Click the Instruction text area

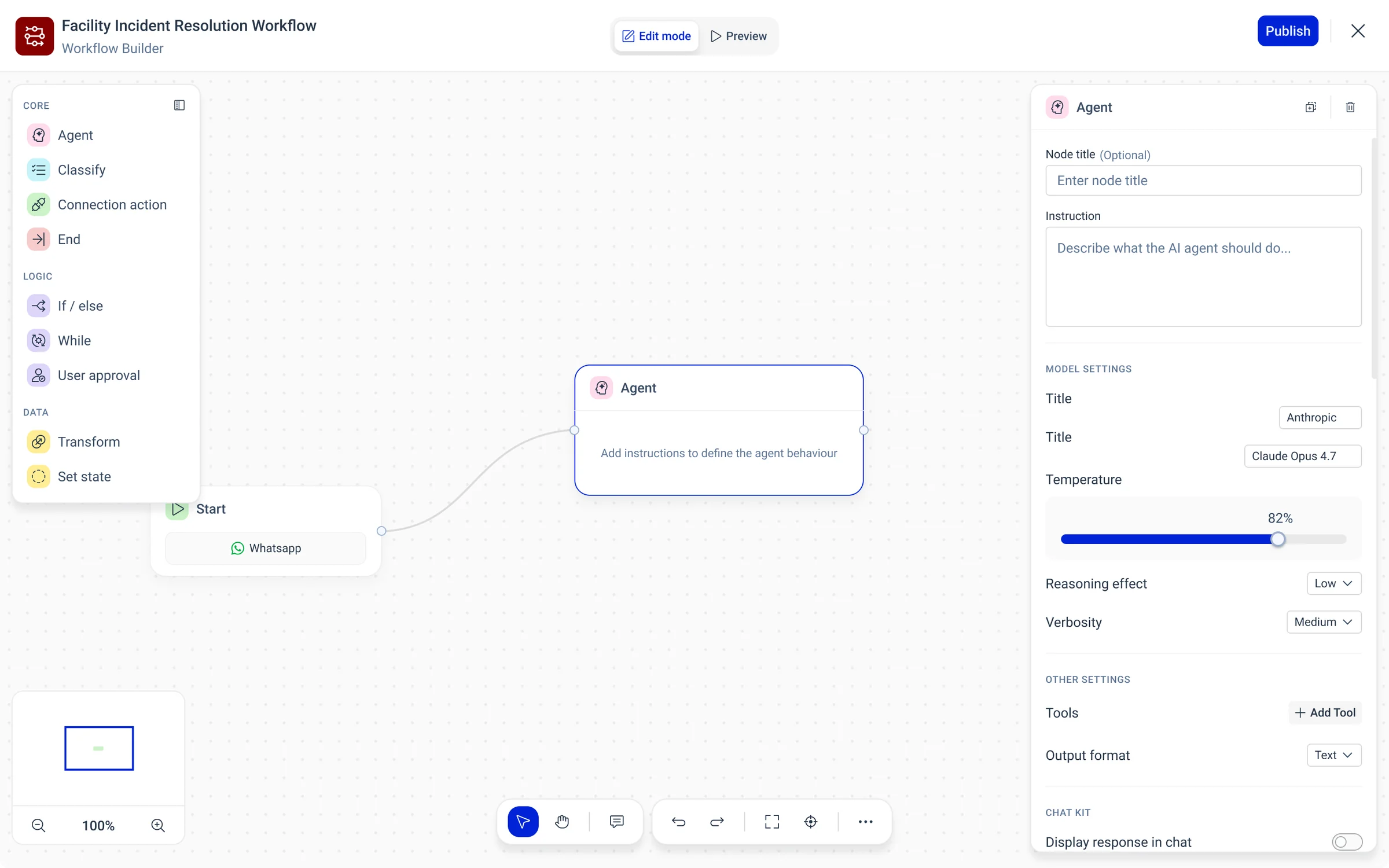[x=1203, y=277]
